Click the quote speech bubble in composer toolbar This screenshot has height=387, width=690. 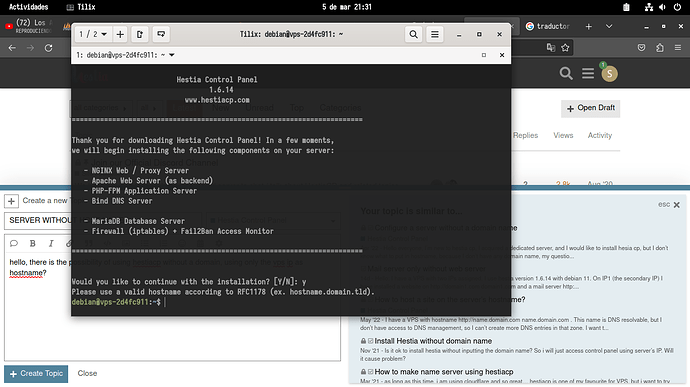tap(14, 243)
